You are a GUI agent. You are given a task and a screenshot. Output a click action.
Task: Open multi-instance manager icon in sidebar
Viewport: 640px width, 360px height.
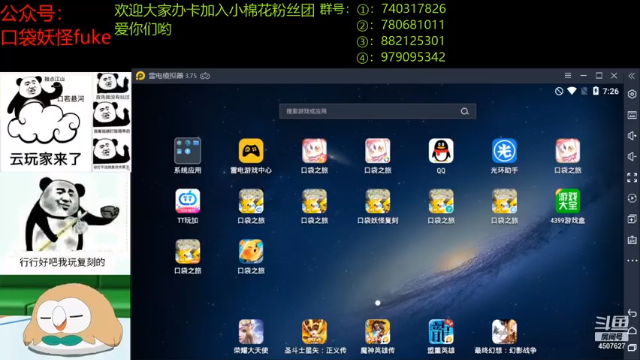tap(632, 219)
